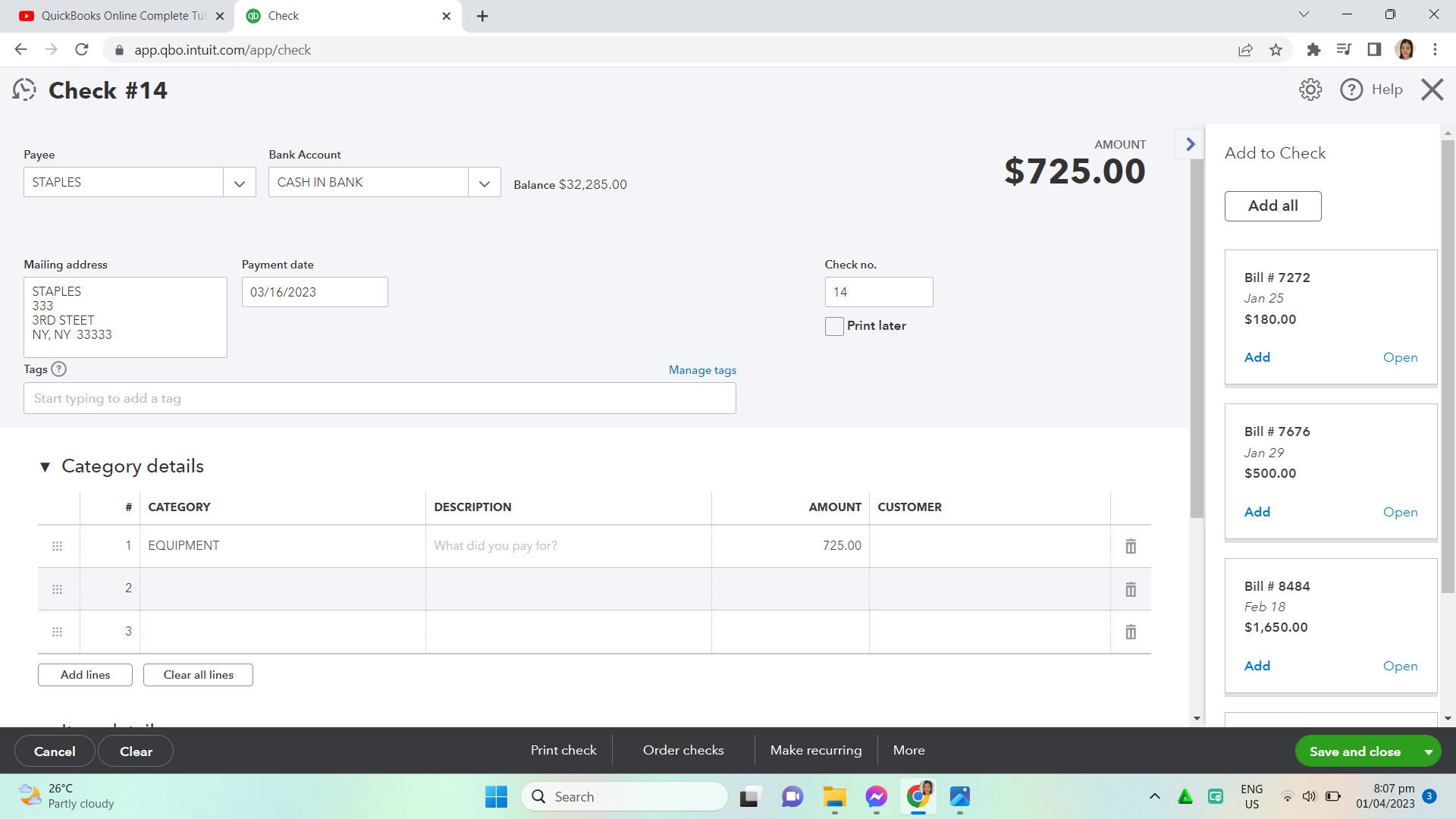Click the Add all button
The width and height of the screenshot is (1456, 819).
(1272, 206)
